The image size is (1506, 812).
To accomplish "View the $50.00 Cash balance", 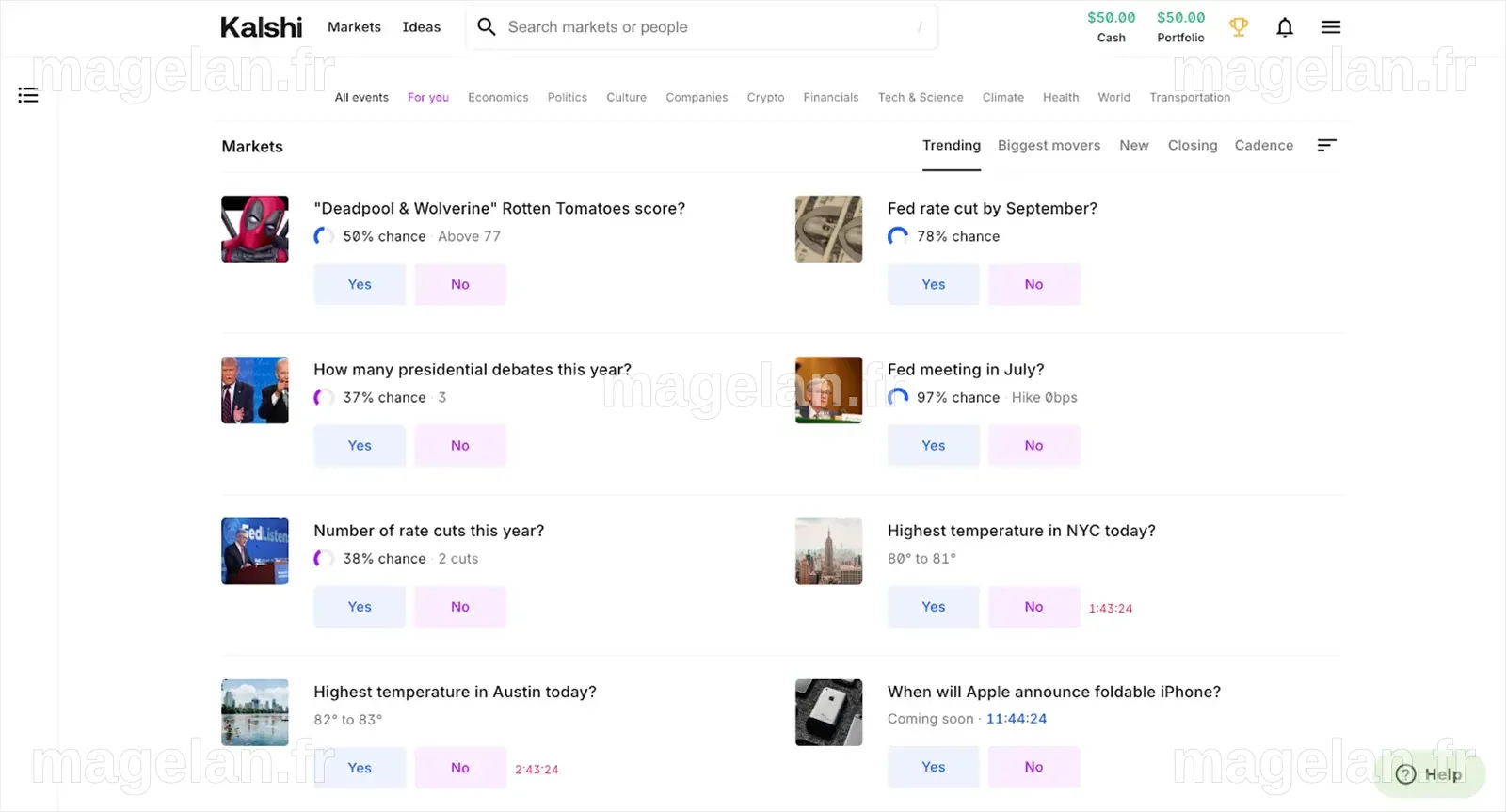I will click(1112, 27).
